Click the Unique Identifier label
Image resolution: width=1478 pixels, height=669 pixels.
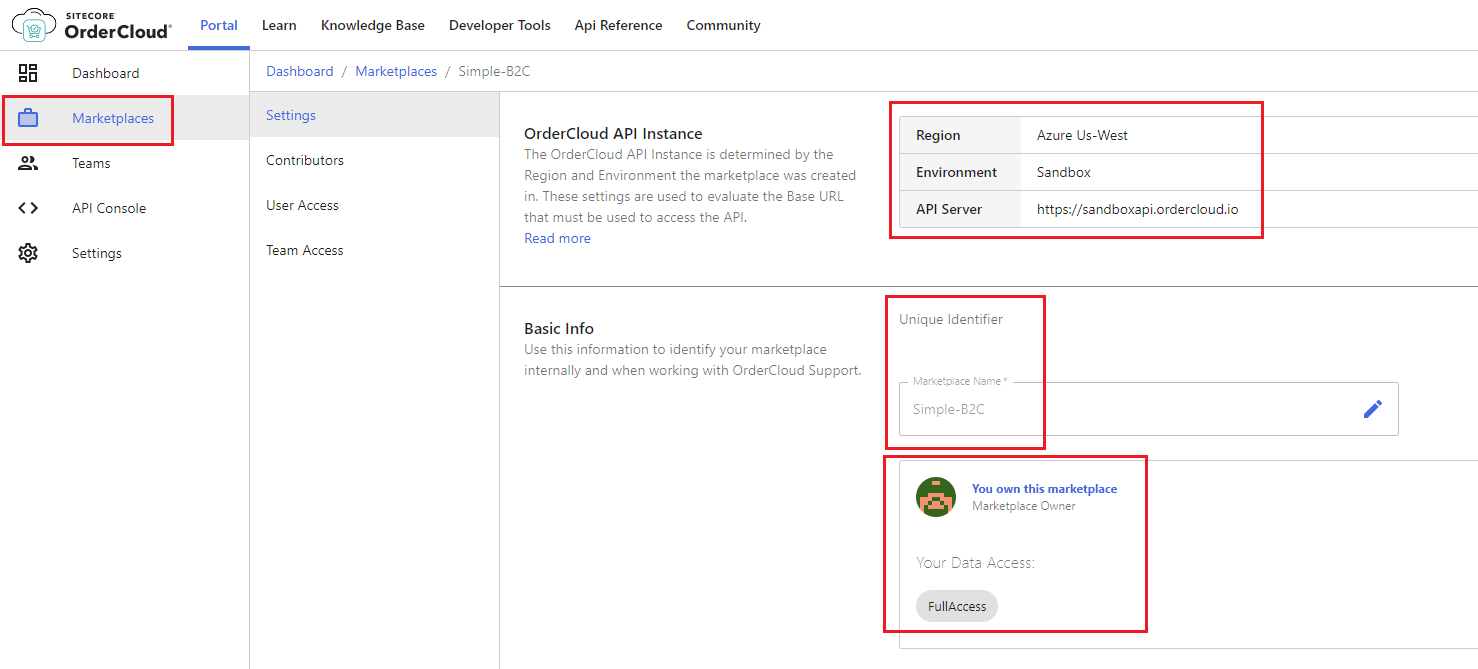click(951, 319)
